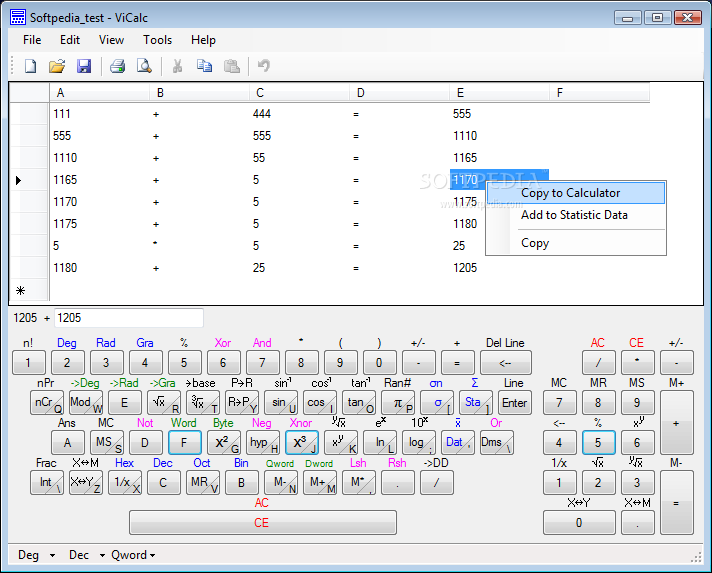The height and width of the screenshot is (573, 712).
Task: Click the wide 0 key on numpad
Action: pos(579,523)
